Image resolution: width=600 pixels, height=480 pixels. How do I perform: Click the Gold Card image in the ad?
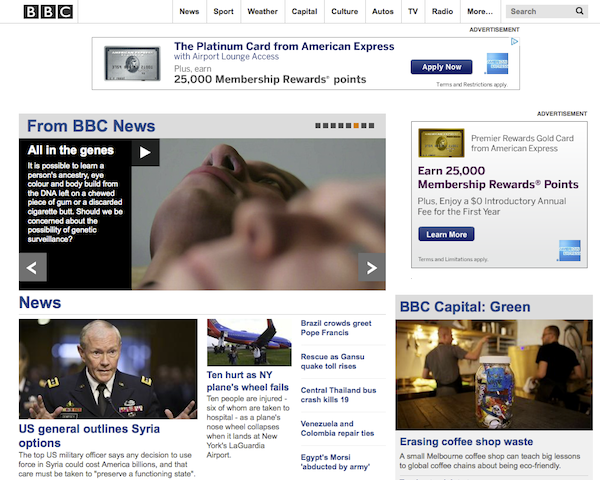[x=441, y=143]
